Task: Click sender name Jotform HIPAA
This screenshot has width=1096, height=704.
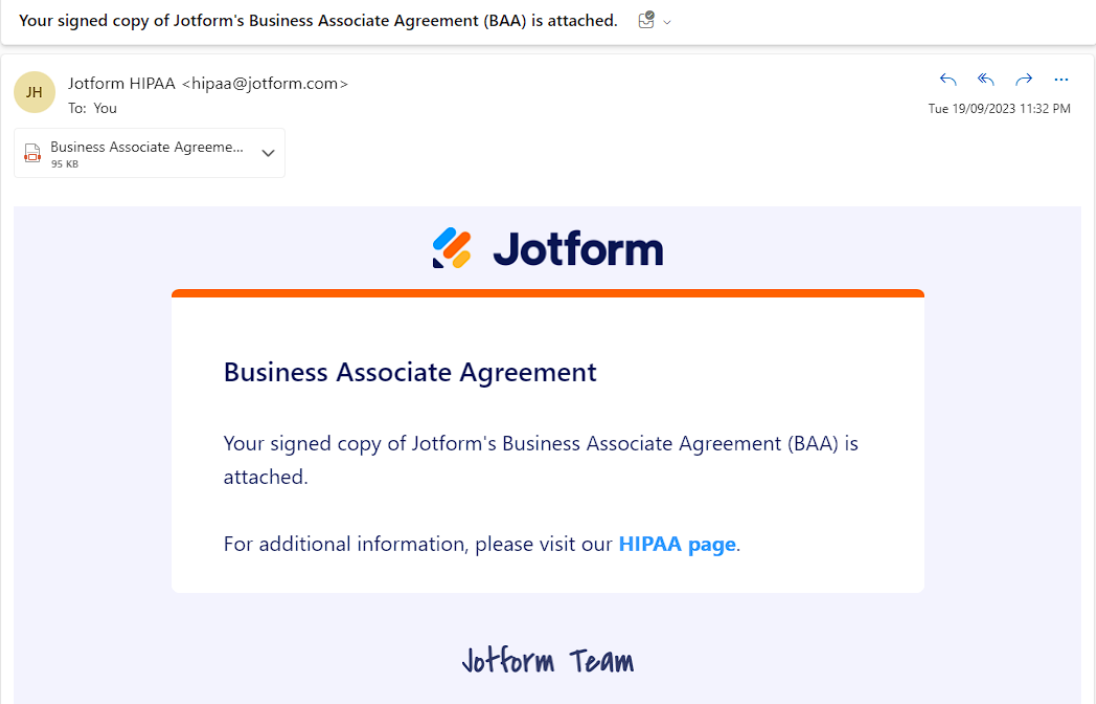Action: click(x=122, y=84)
